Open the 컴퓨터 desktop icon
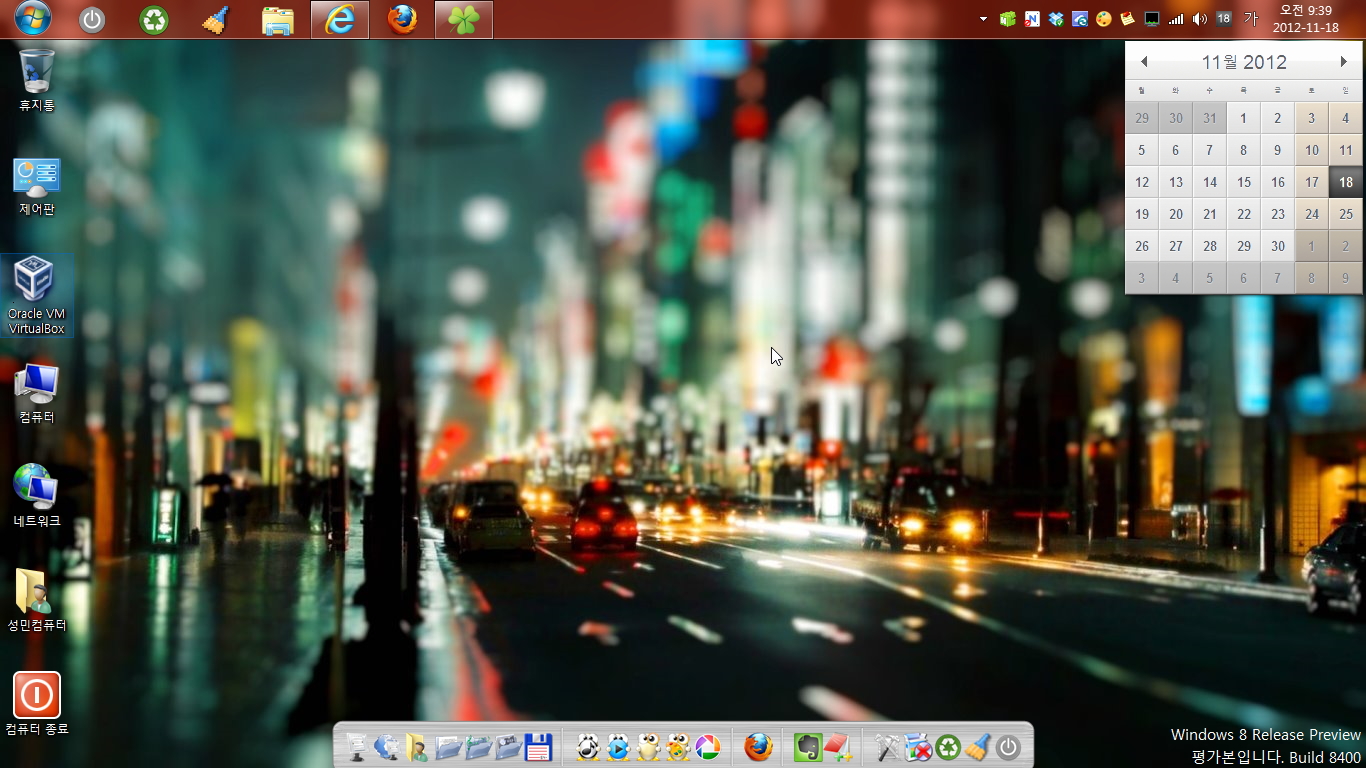The image size is (1366, 768). (37, 394)
